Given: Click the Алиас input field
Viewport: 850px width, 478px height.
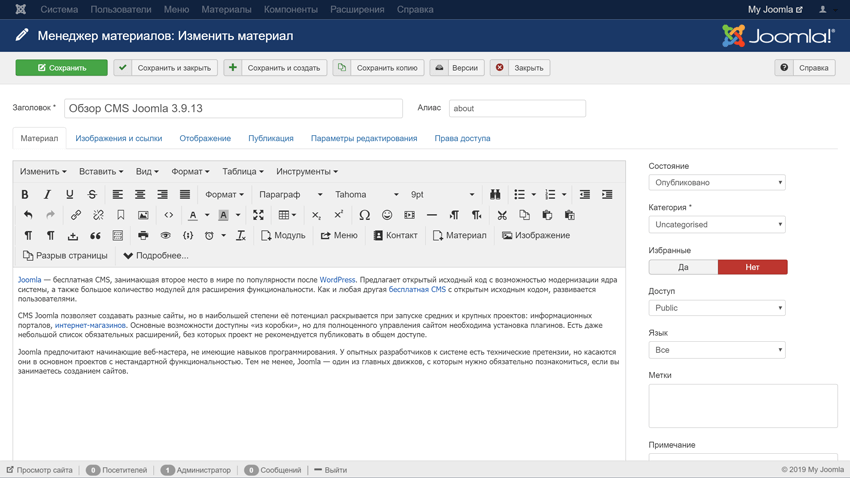Looking at the screenshot, I should pos(517,108).
